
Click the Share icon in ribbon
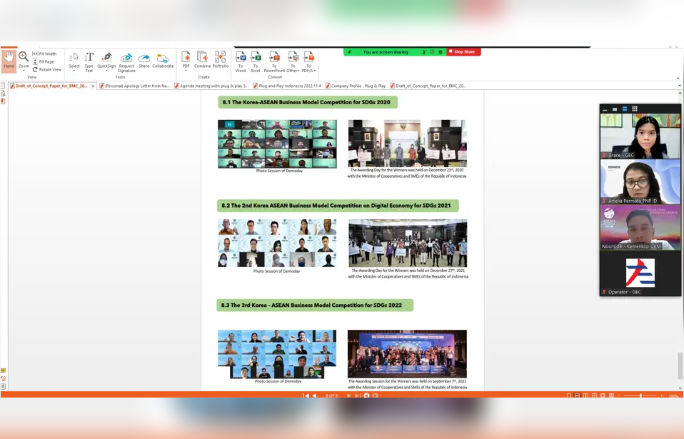pos(145,61)
